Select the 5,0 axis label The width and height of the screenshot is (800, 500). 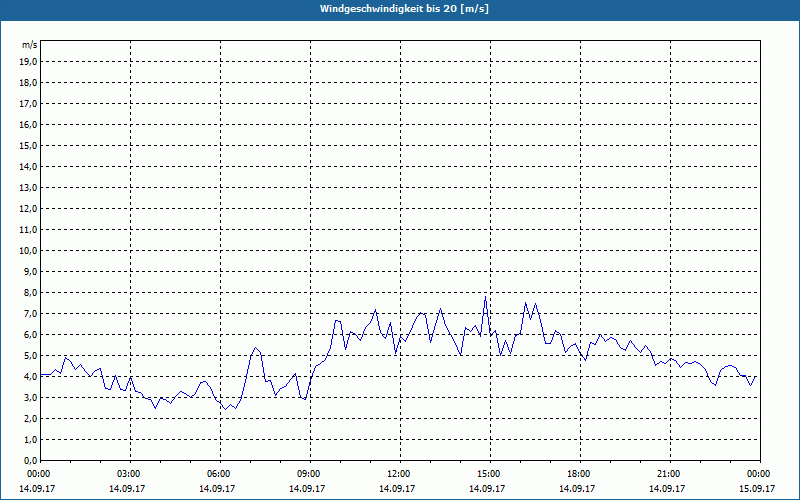coord(30,356)
